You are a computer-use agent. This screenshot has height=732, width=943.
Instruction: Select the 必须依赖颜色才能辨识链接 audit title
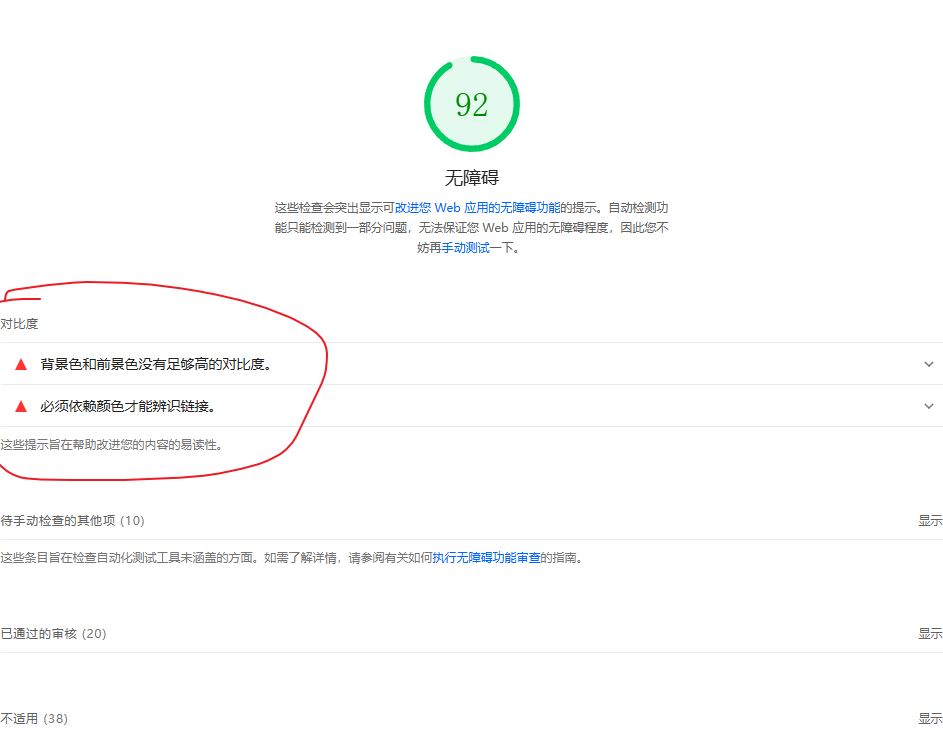128,406
